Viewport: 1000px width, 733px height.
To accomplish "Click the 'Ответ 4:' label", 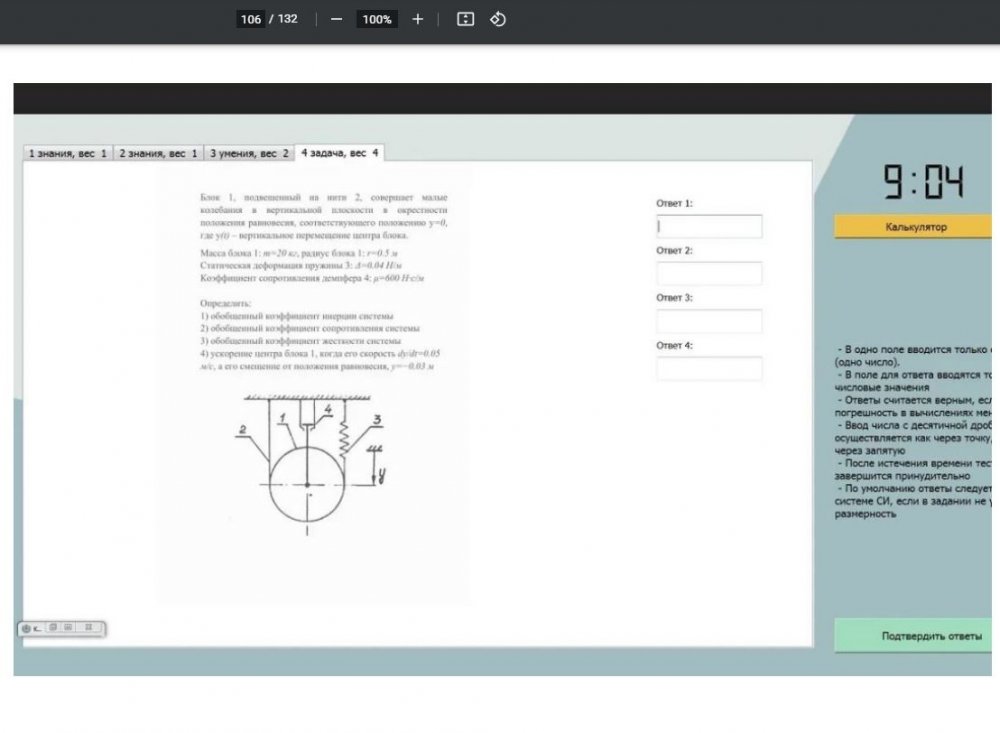I will click(674, 345).
